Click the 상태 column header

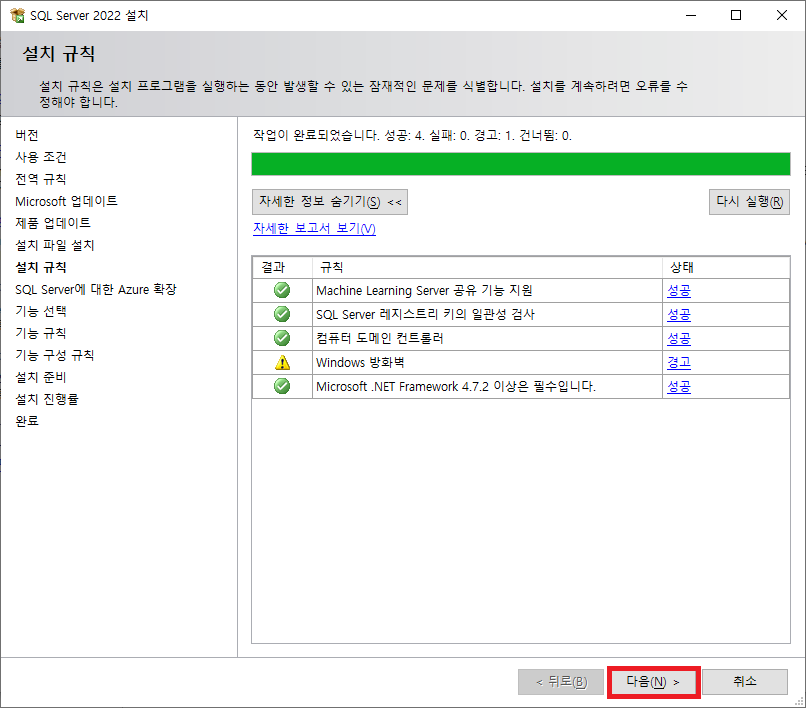click(x=726, y=267)
